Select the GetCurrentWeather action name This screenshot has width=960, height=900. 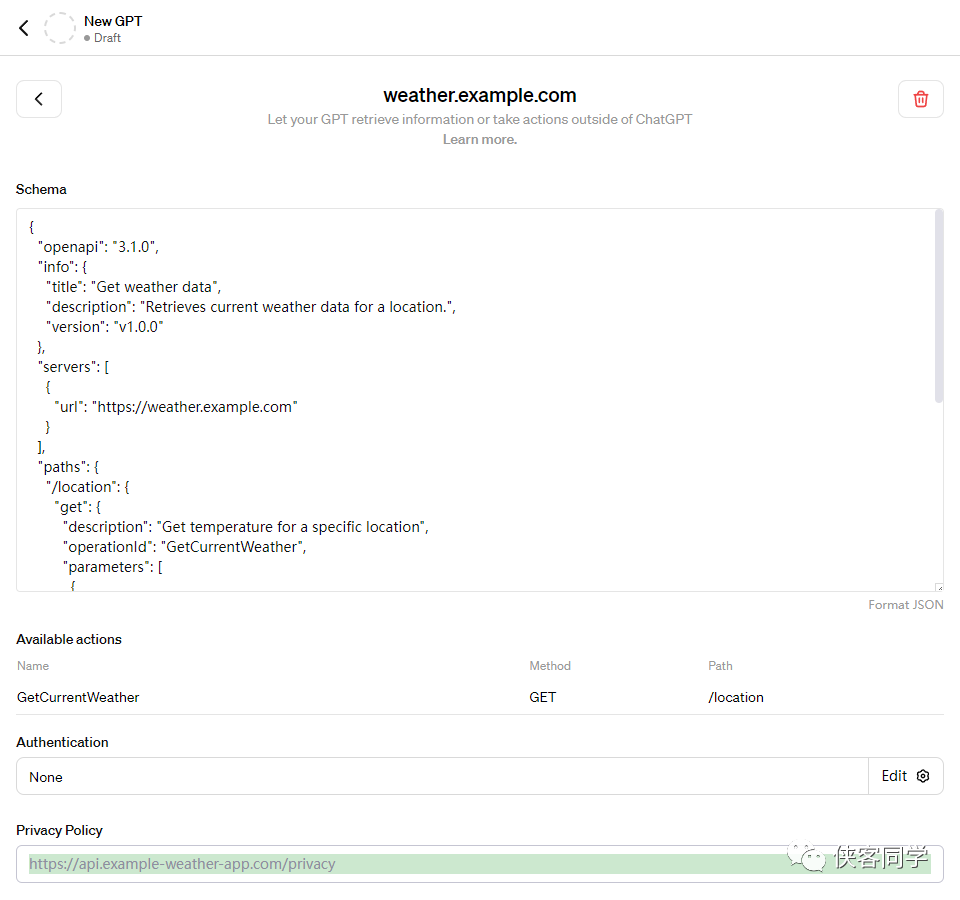(x=78, y=697)
